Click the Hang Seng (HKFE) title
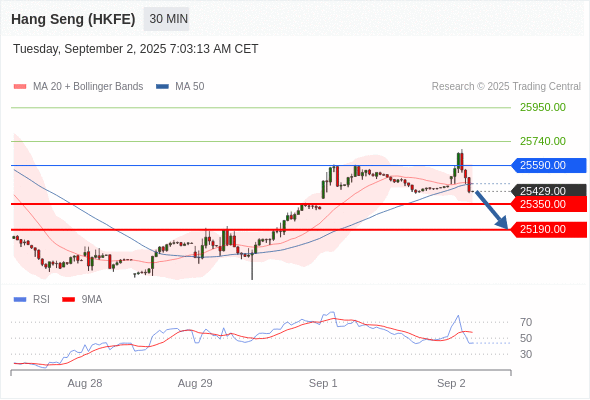This screenshot has height=400, width=590. click(x=73, y=19)
